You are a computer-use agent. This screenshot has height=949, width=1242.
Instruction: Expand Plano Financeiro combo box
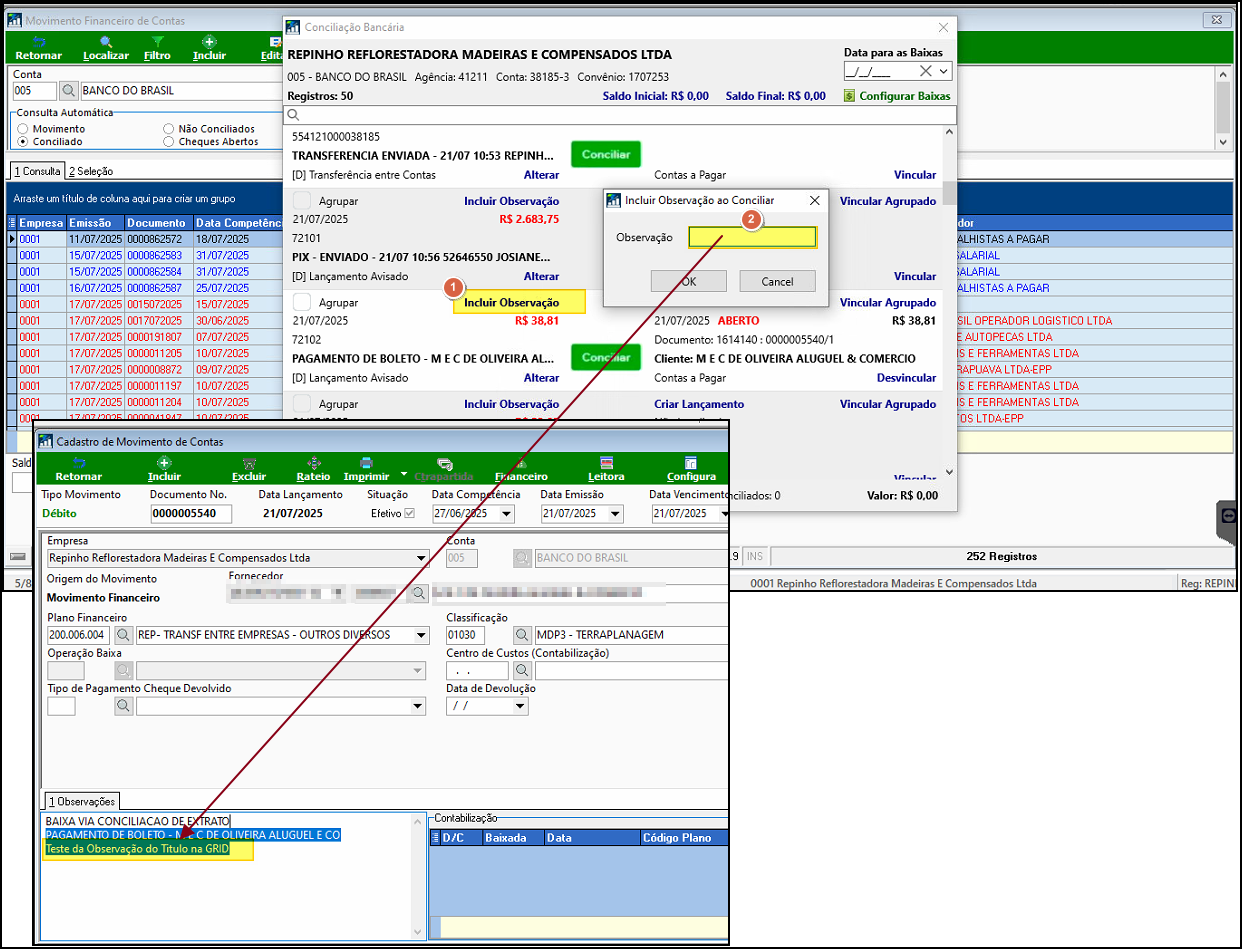[x=422, y=635]
